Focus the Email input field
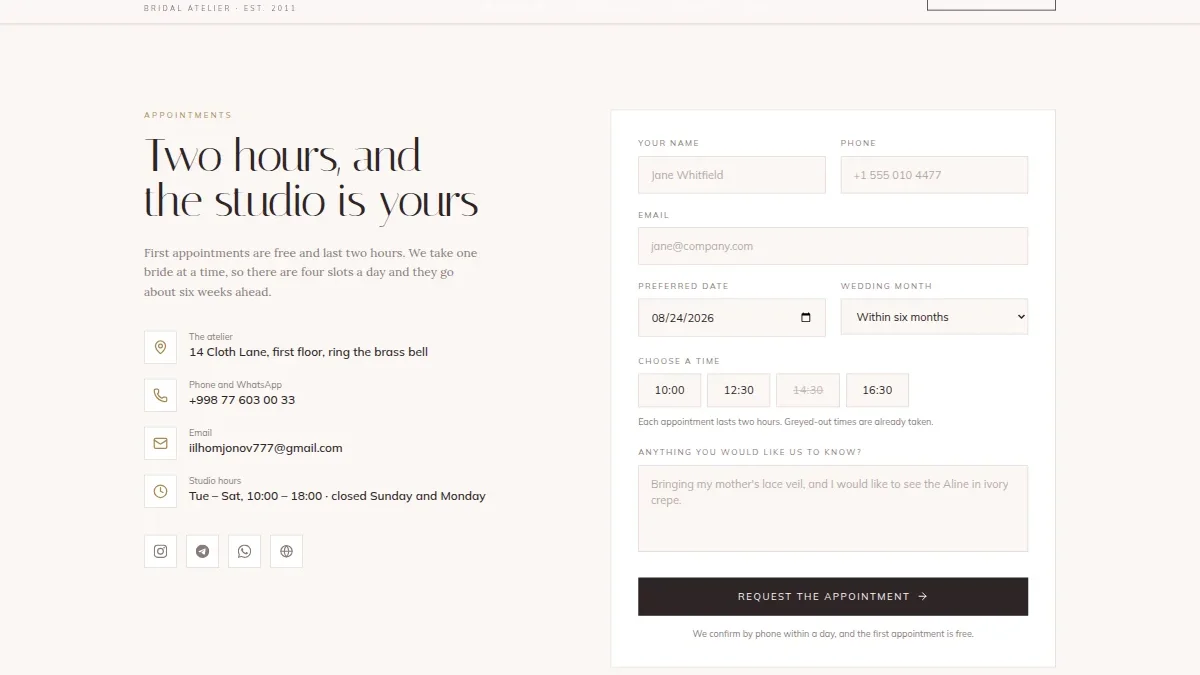Image resolution: width=1200 pixels, height=675 pixels. pos(833,246)
